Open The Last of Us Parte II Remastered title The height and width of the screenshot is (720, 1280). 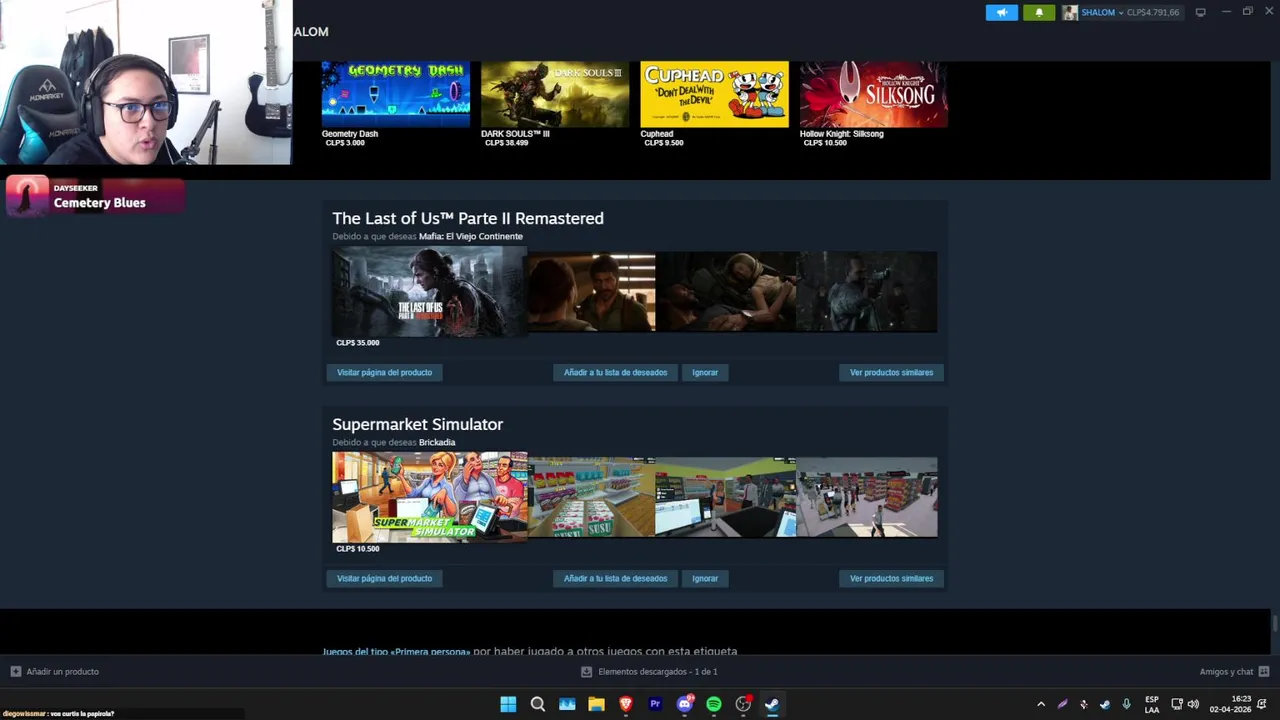click(x=468, y=218)
